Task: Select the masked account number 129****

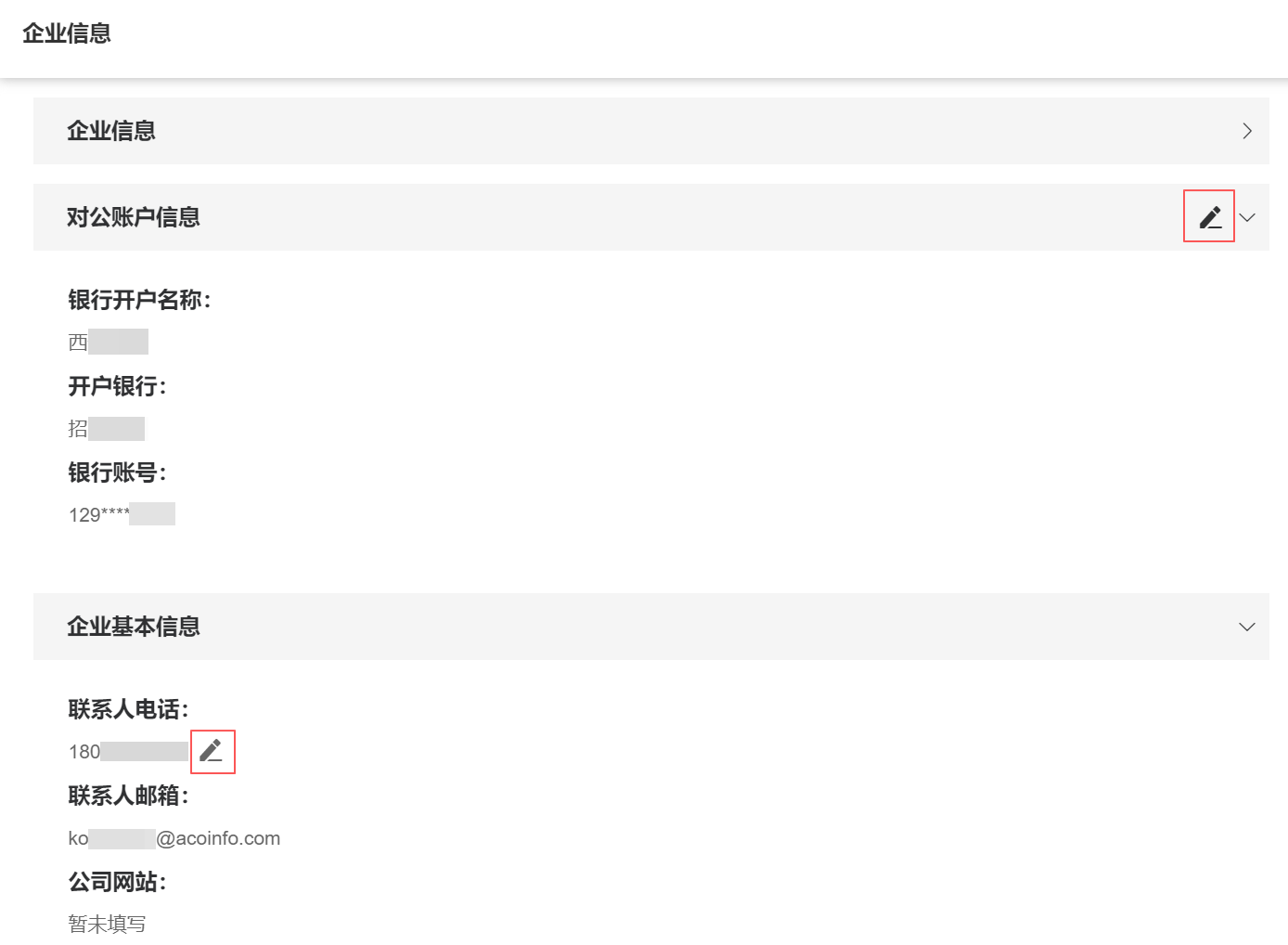Action: tap(121, 515)
